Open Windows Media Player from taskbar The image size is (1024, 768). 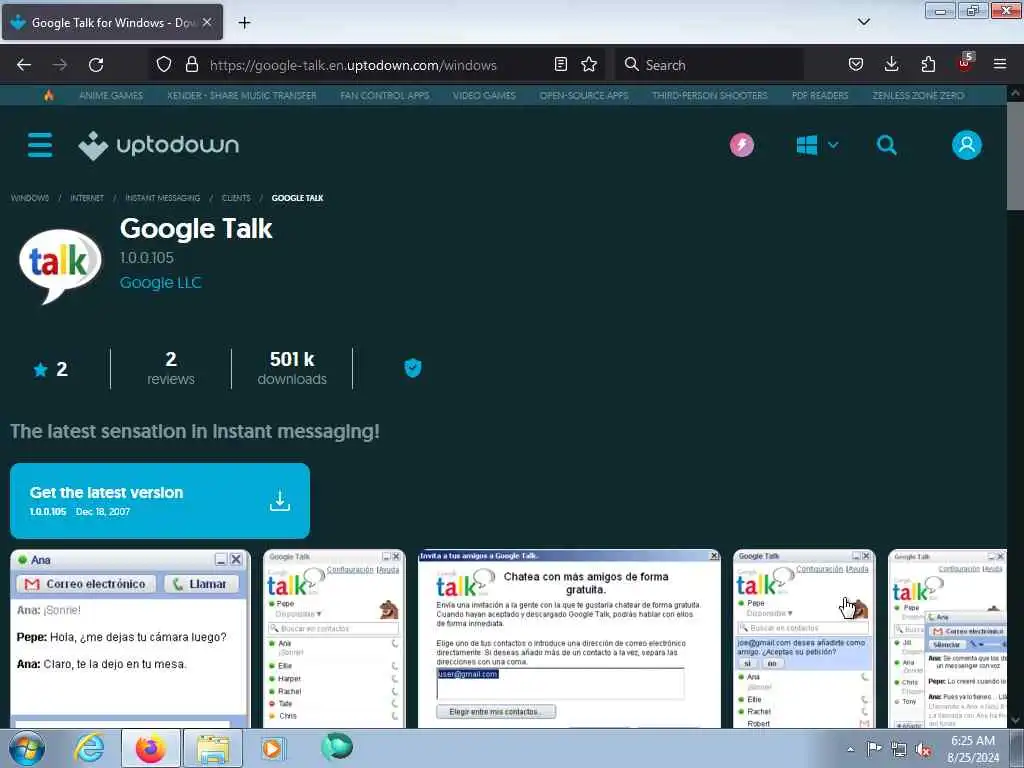(x=273, y=748)
